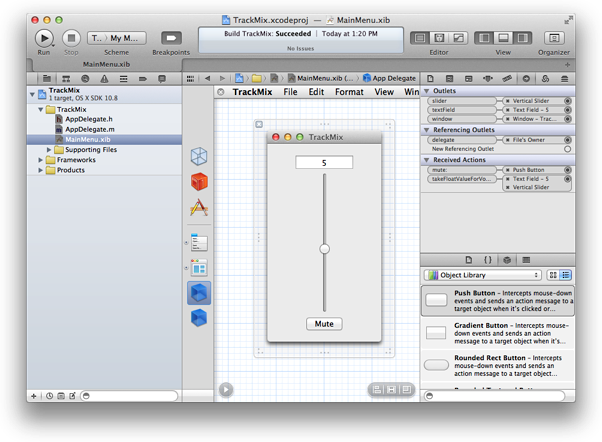Viewport: 602px width, 442px height.
Task: Click the empty circle beside New Referencing Outlet
Action: point(568,149)
